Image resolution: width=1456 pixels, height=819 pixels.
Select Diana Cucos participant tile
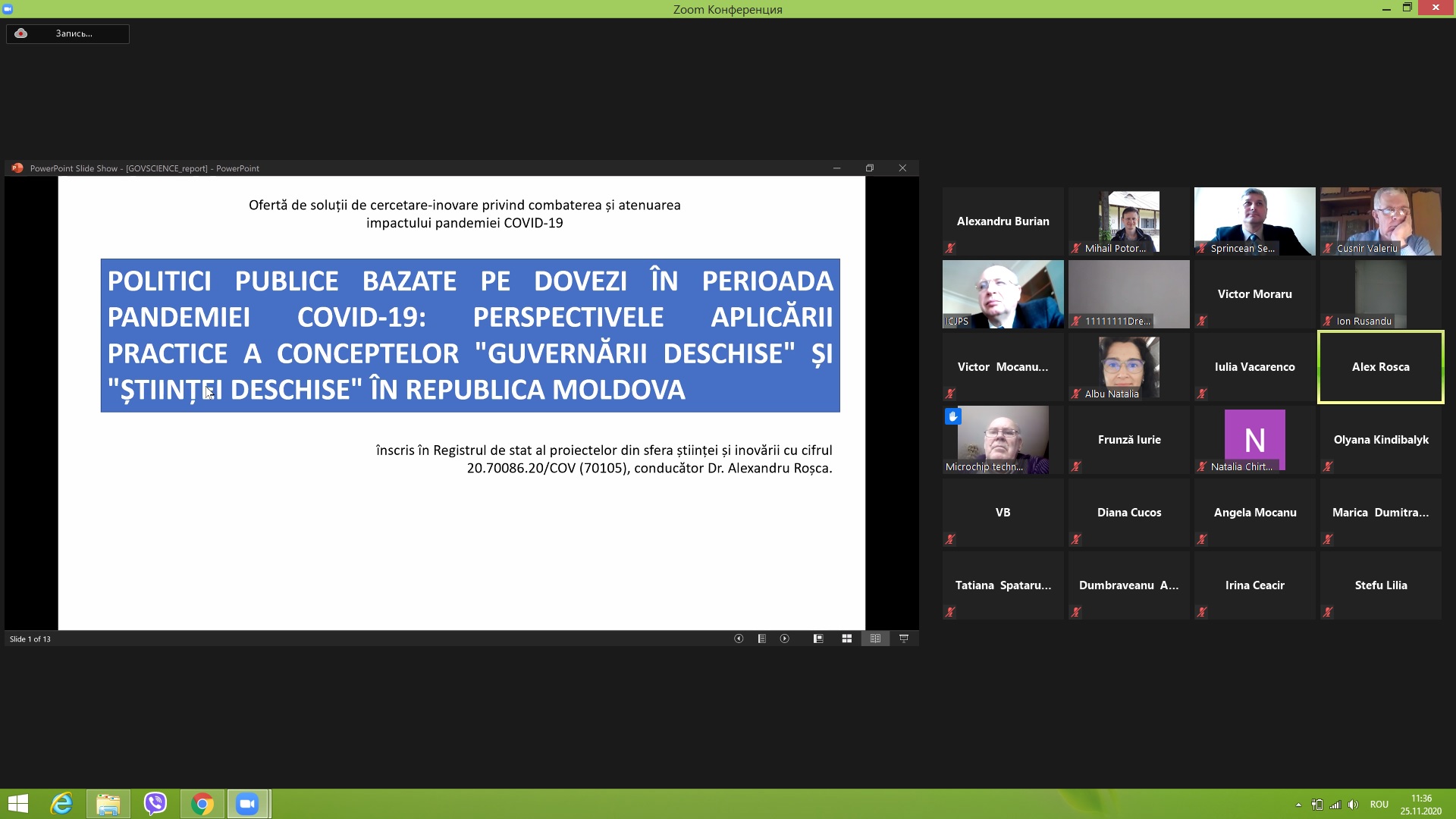pyautogui.click(x=1128, y=513)
